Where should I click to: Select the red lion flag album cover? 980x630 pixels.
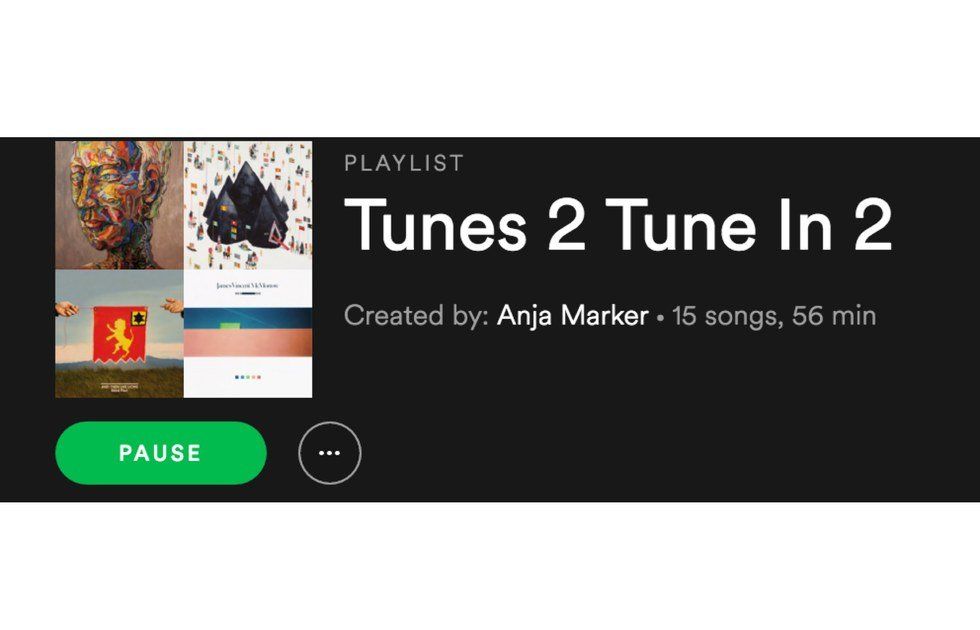point(119,334)
